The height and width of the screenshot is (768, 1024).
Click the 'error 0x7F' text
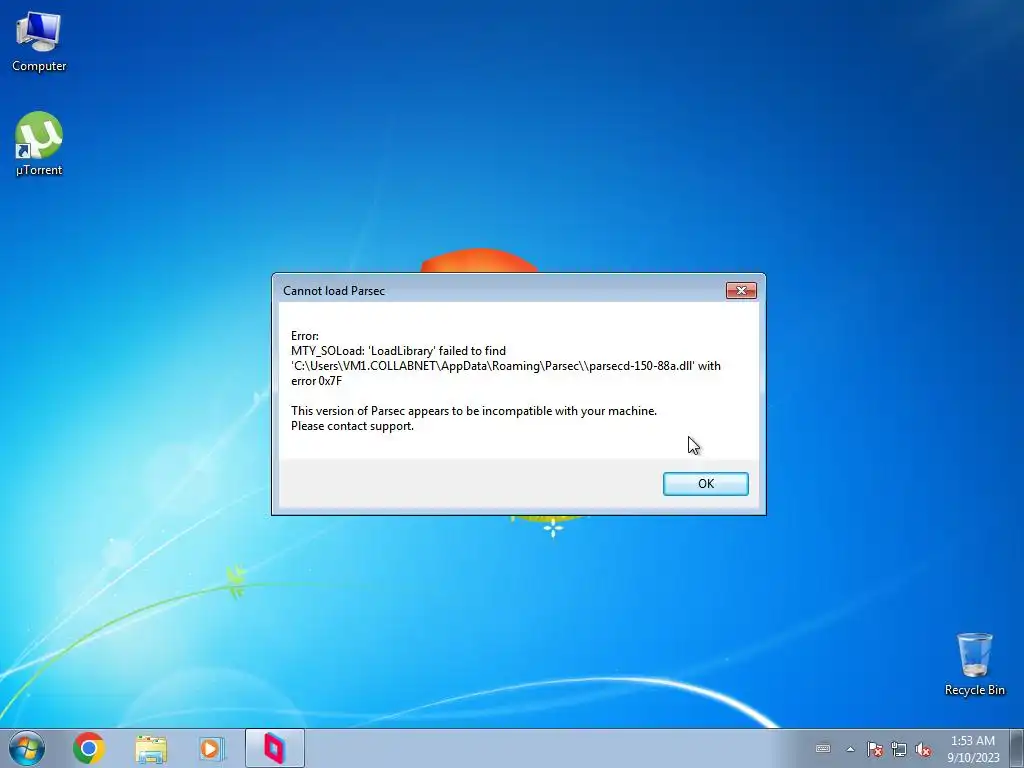click(316, 381)
